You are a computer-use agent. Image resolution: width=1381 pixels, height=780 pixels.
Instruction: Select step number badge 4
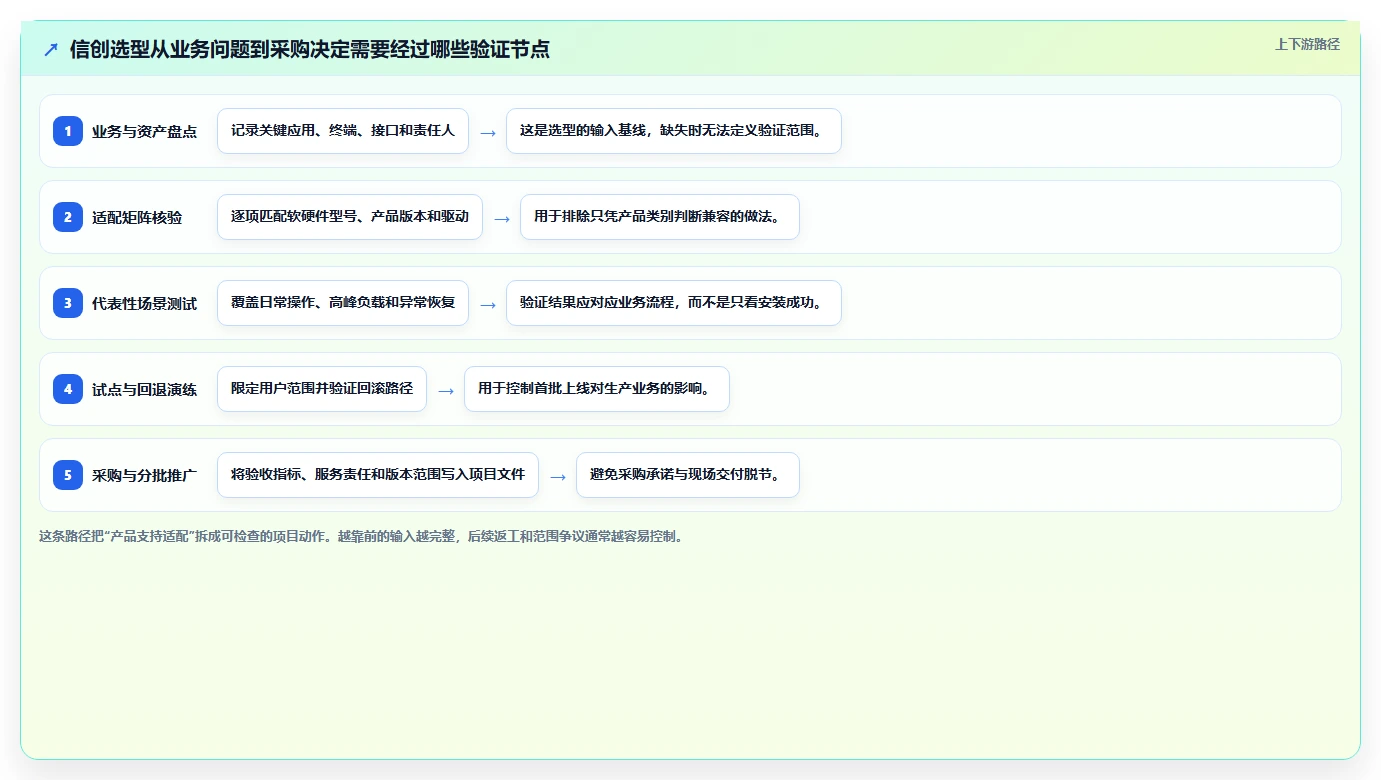(x=68, y=389)
